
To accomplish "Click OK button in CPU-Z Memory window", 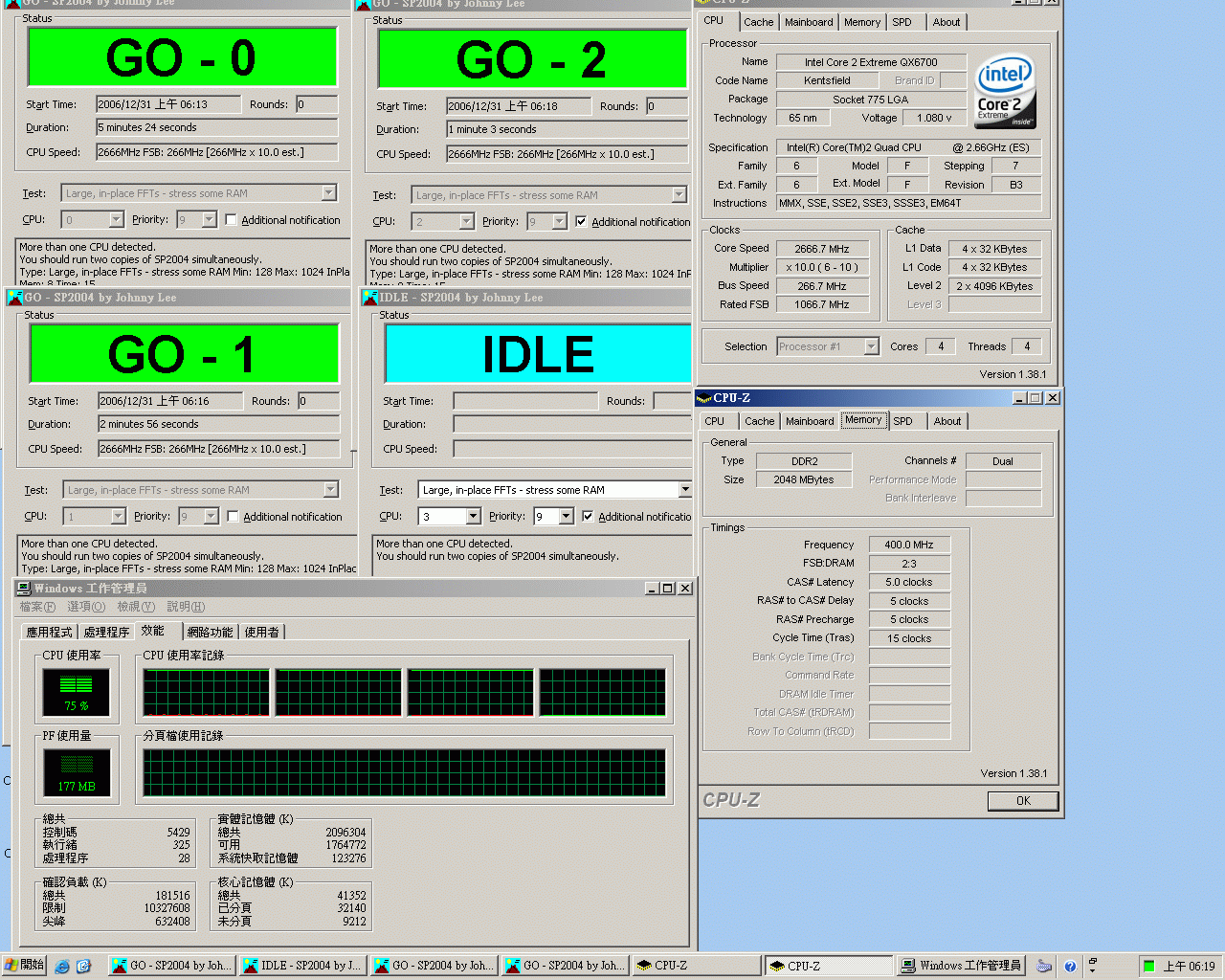I will 1023,801.
